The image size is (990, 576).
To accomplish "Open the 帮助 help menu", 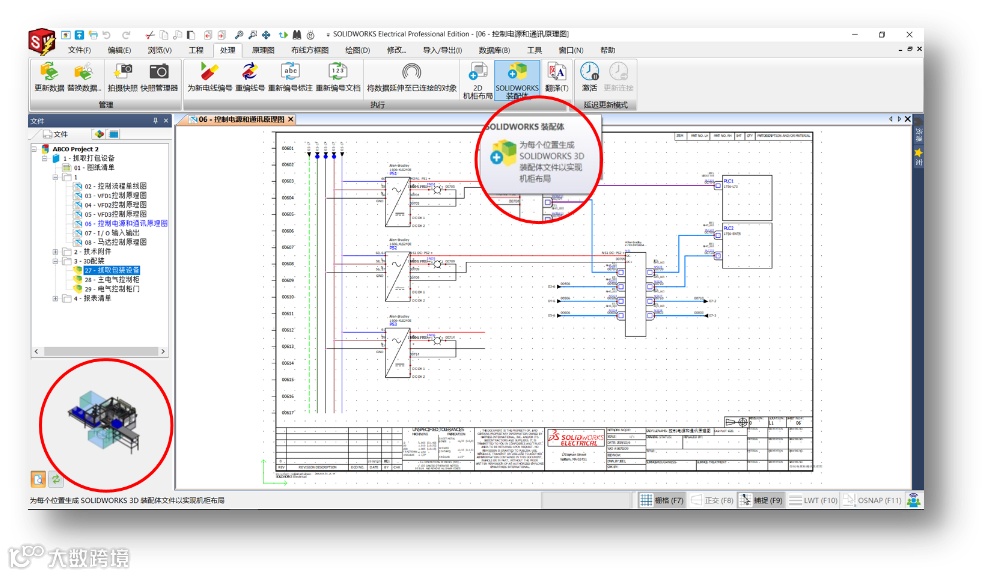I will (x=607, y=50).
